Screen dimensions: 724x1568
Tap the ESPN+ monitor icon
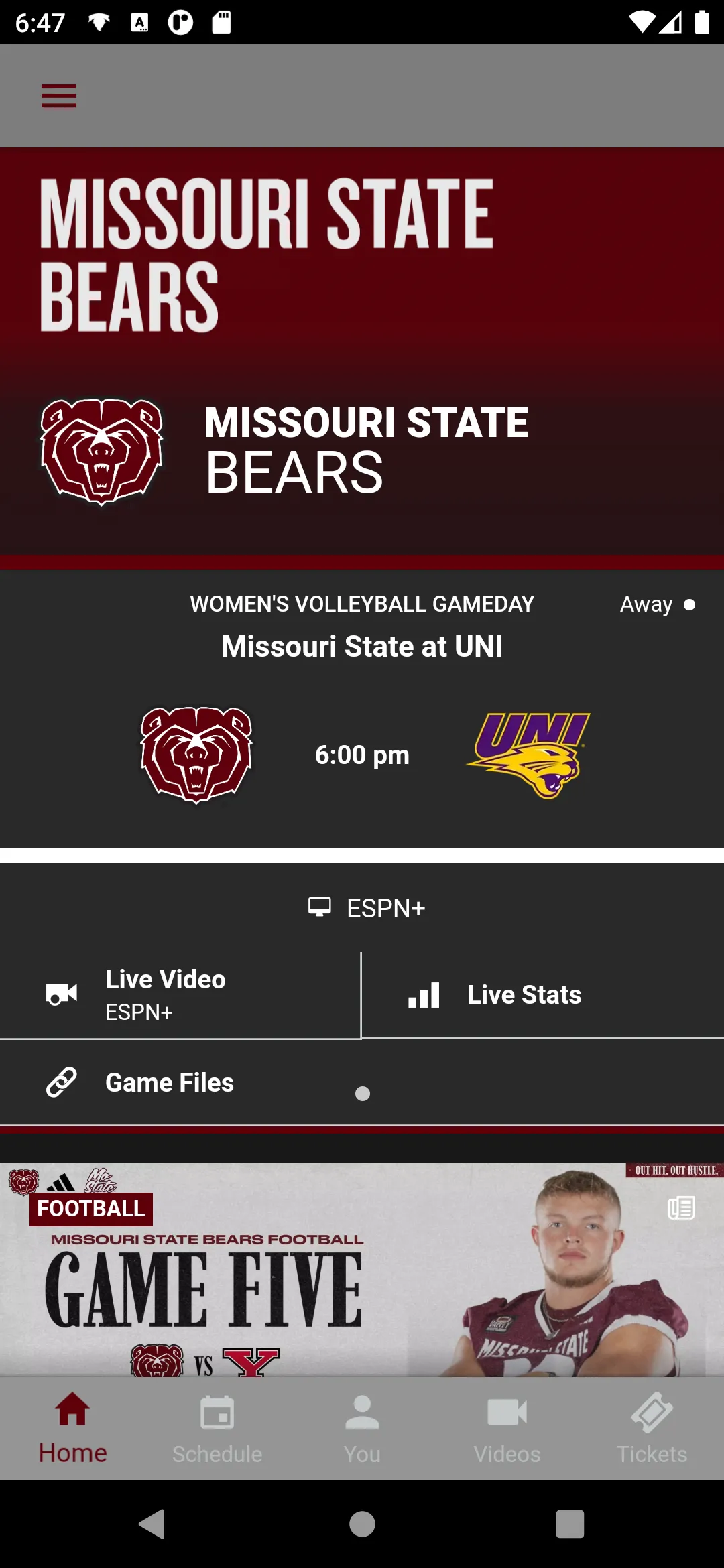point(320,907)
